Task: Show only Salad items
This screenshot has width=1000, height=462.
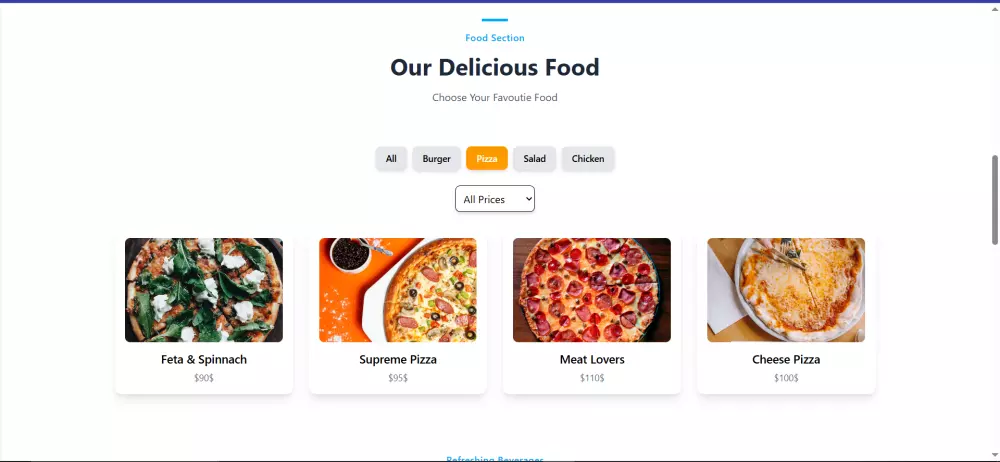Action: tap(534, 158)
